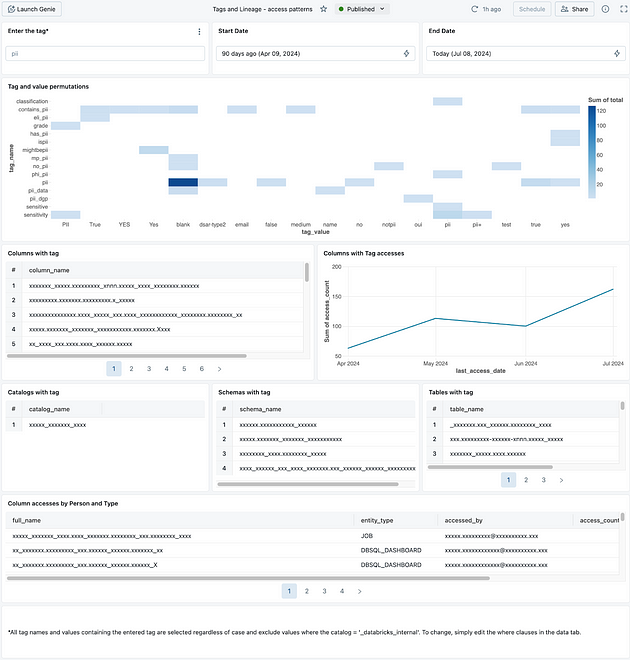Go to page 5 of Columns with tag
Image resolution: width=630 pixels, height=660 pixels.
(184, 369)
